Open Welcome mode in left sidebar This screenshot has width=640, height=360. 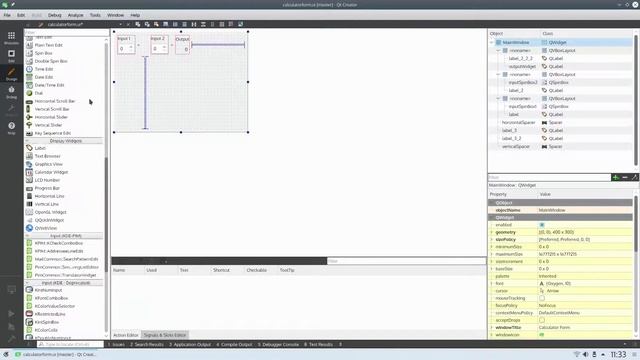11,38
